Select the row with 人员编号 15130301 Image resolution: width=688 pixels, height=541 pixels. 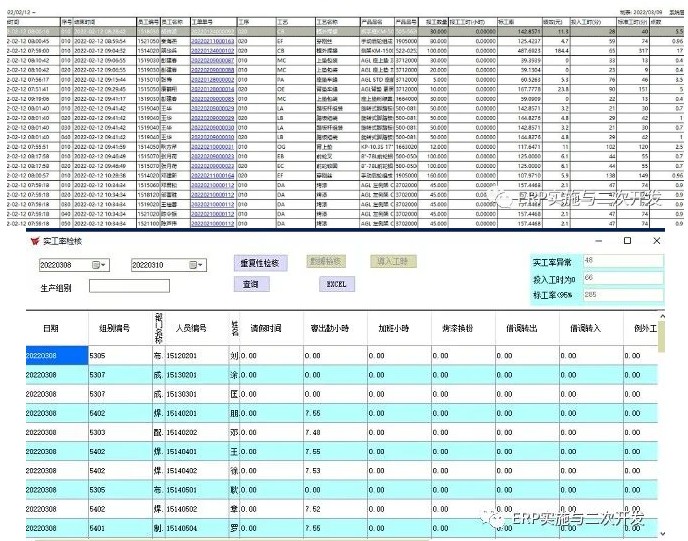tap(342, 394)
